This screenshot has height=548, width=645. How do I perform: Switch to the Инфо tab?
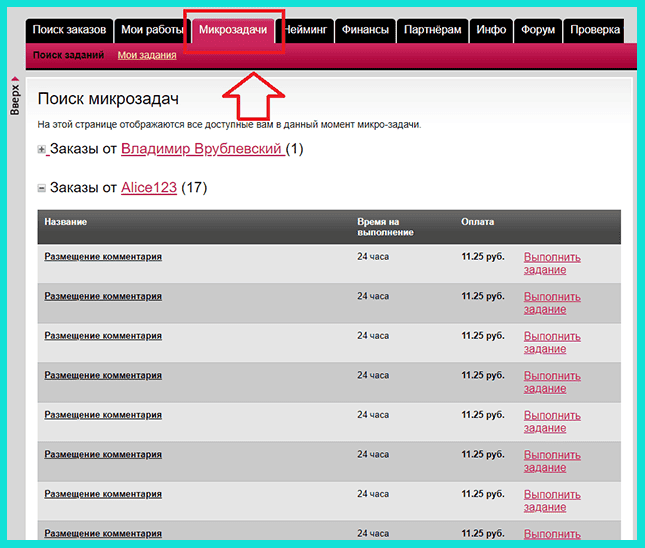491,30
